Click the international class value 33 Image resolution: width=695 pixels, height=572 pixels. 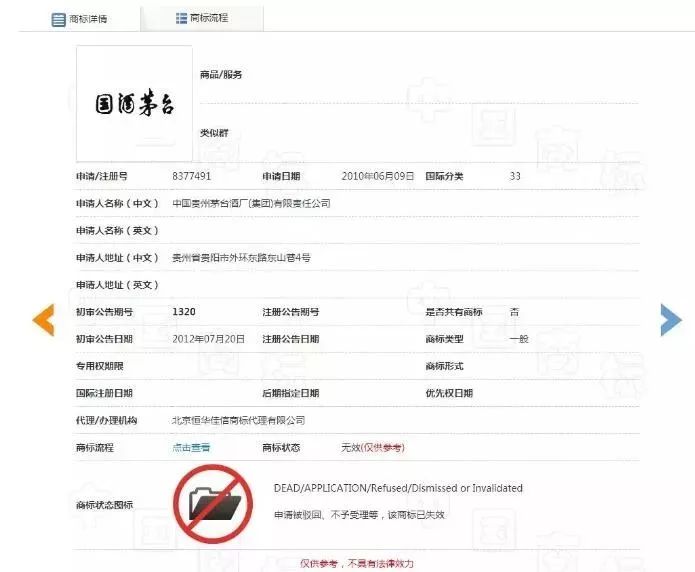coord(515,176)
